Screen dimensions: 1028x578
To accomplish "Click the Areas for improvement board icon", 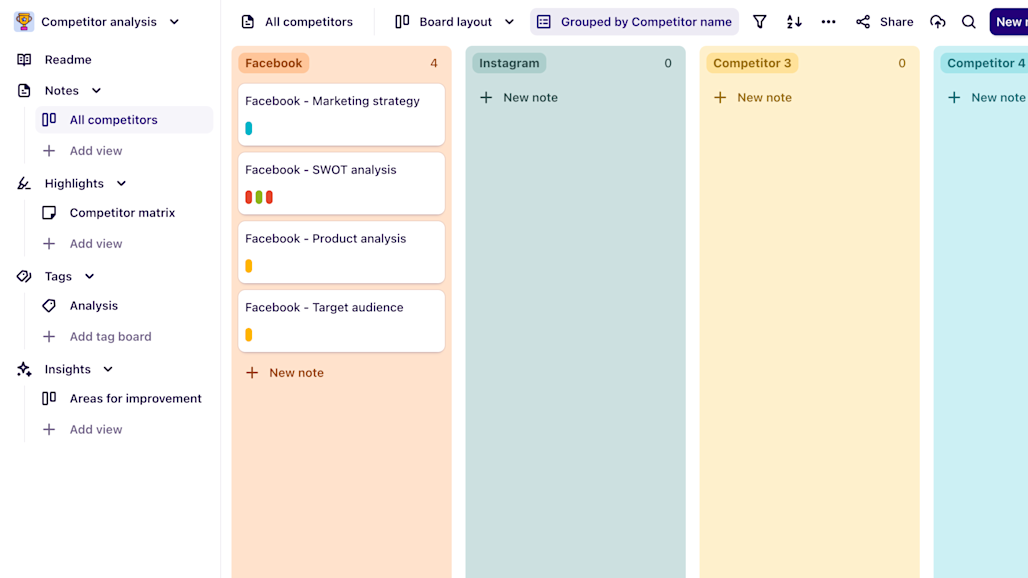I will pos(49,398).
